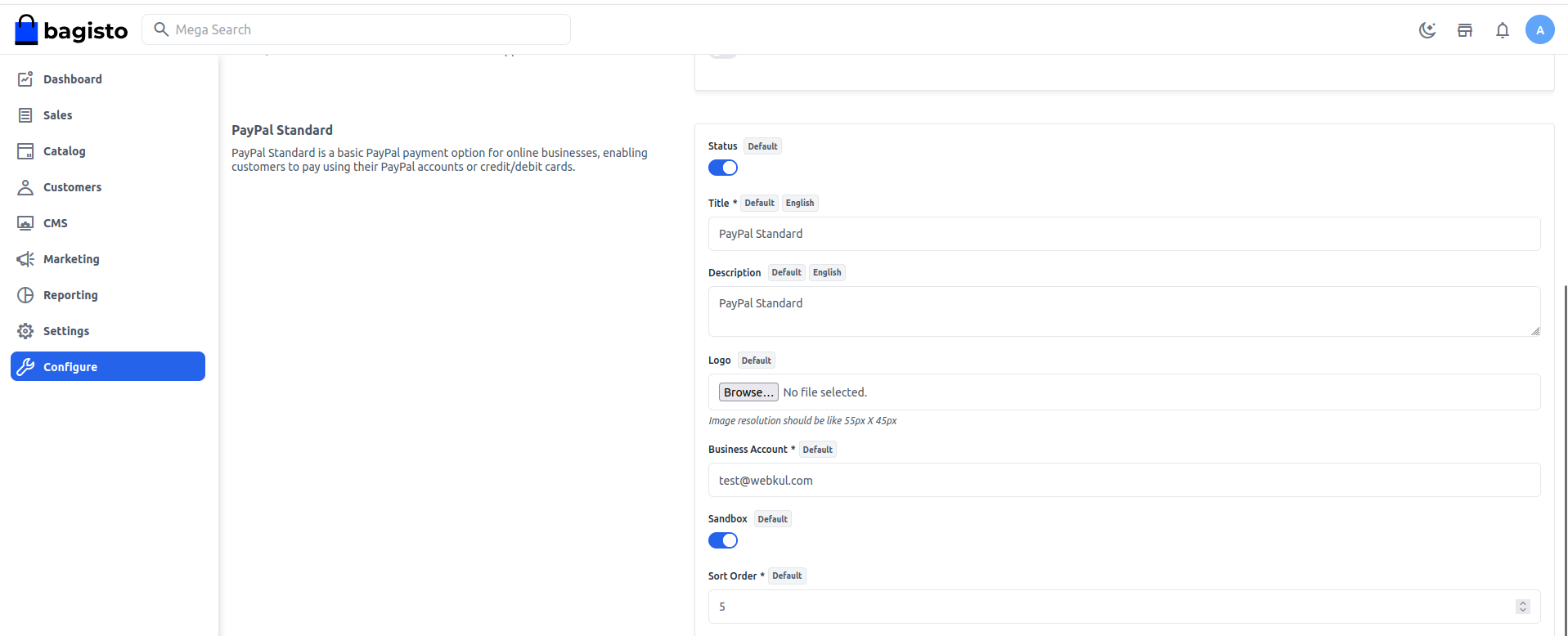Click the Title input field
This screenshot has height=636, width=1568.
pyautogui.click(x=1124, y=234)
